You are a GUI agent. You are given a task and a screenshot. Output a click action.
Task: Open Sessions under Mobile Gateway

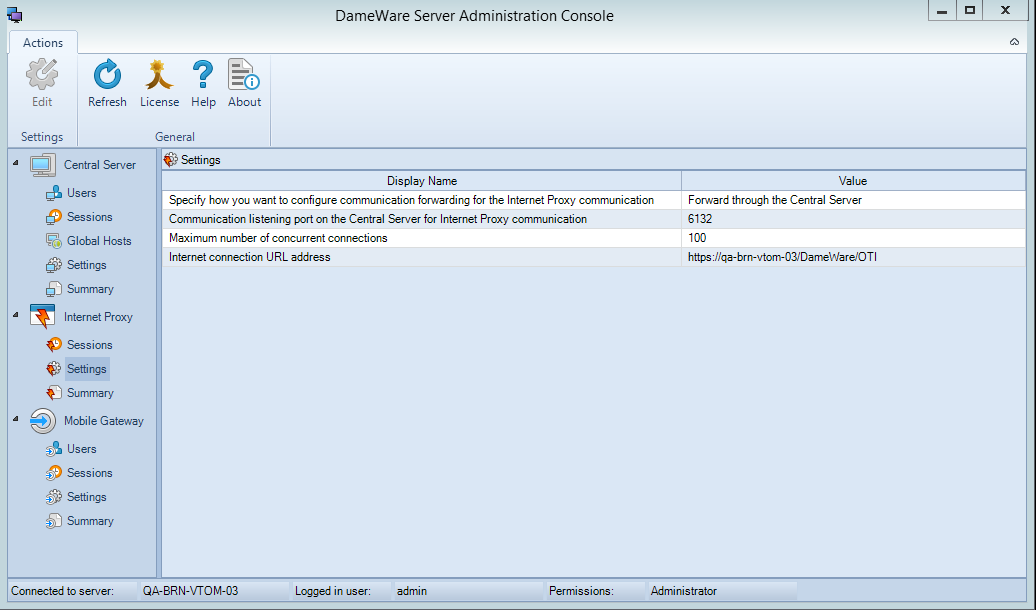(x=90, y=473)
